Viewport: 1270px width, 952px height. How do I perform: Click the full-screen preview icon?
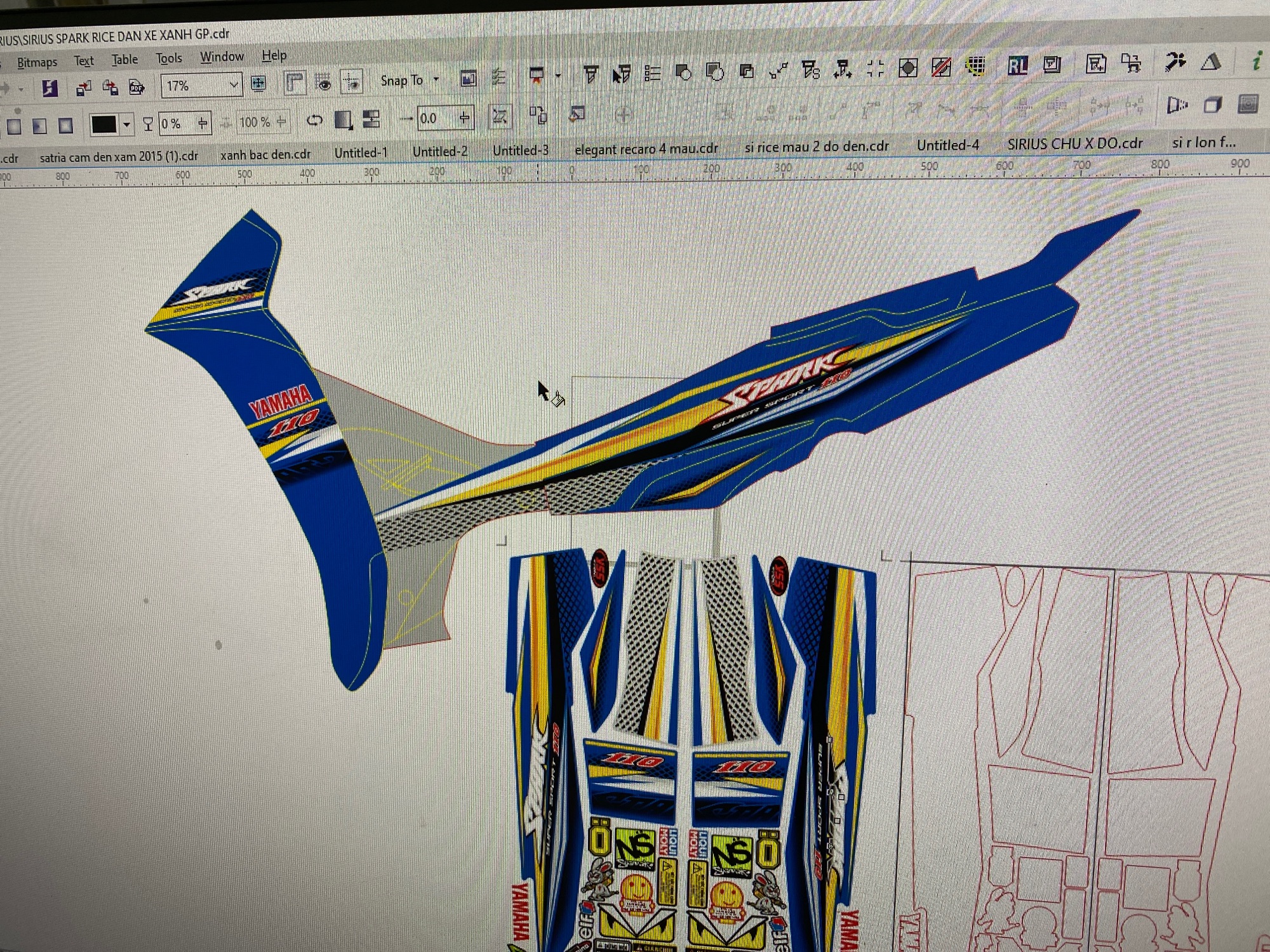(258, 83)
